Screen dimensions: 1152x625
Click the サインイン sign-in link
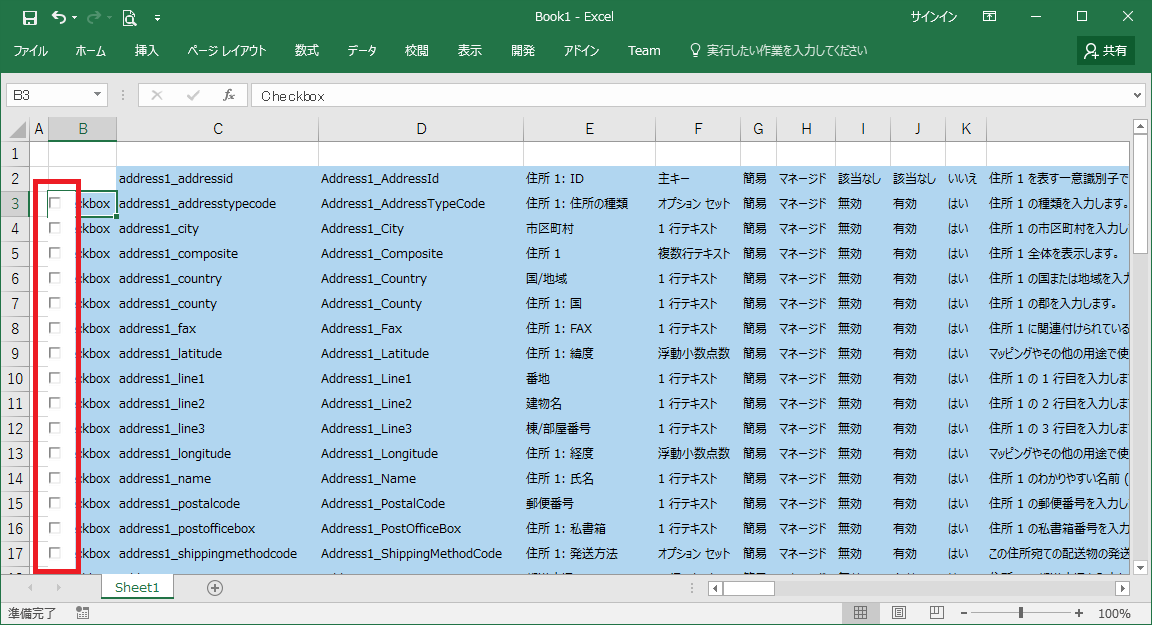tap(934, 17)
